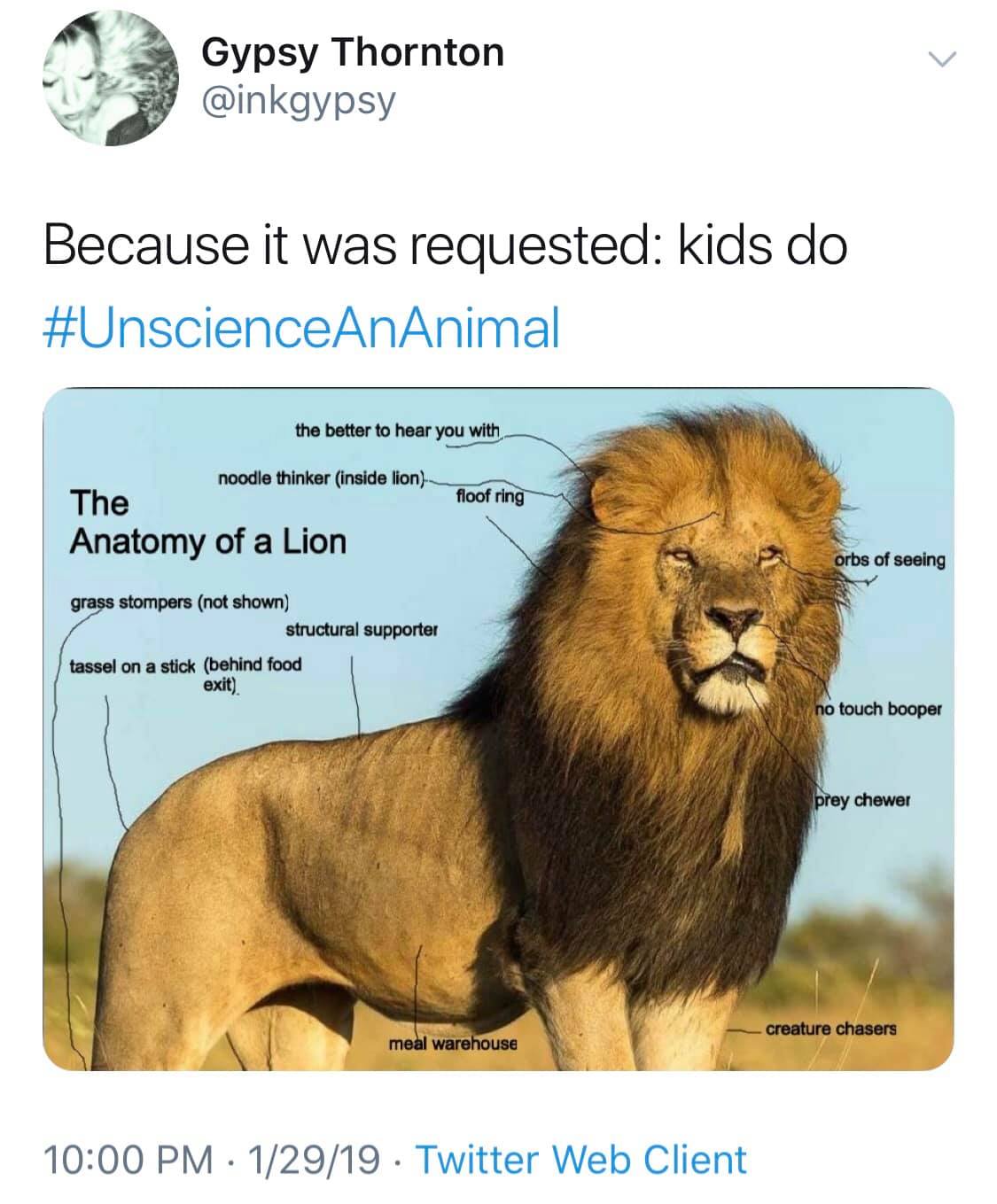Viewport: 997px width, 1204px height.
Task: Click the 'structural supporter' label
Action: coord(362,630)
